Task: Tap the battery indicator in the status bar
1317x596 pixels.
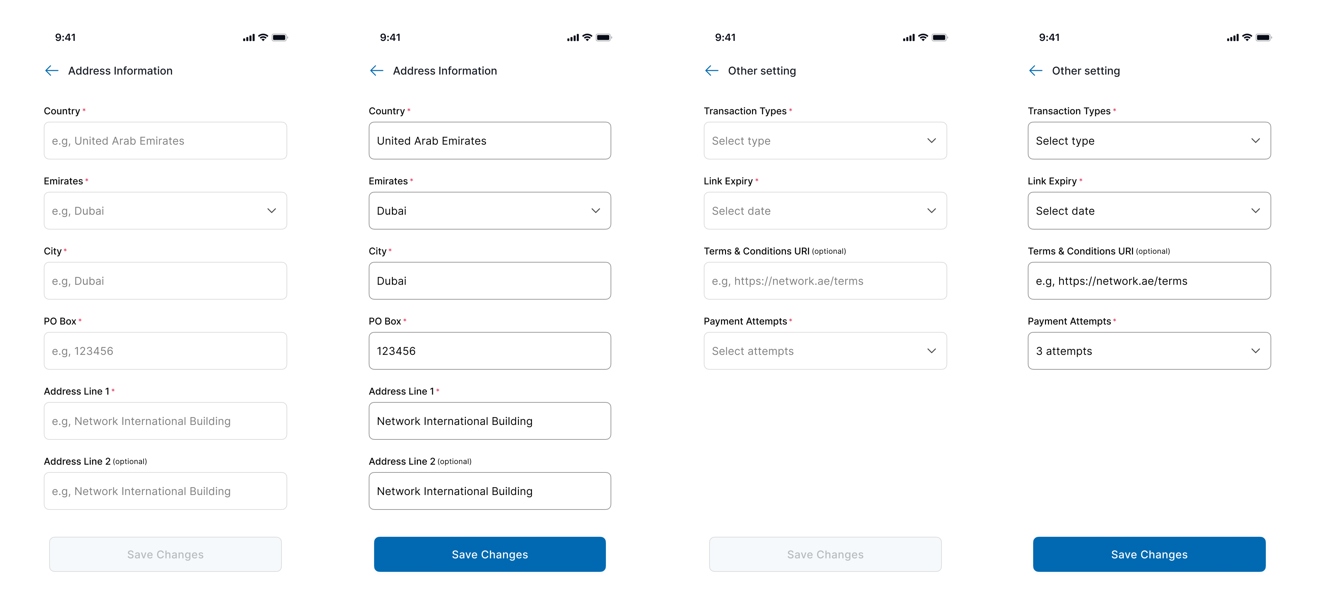Action: [x=279, y=37]
